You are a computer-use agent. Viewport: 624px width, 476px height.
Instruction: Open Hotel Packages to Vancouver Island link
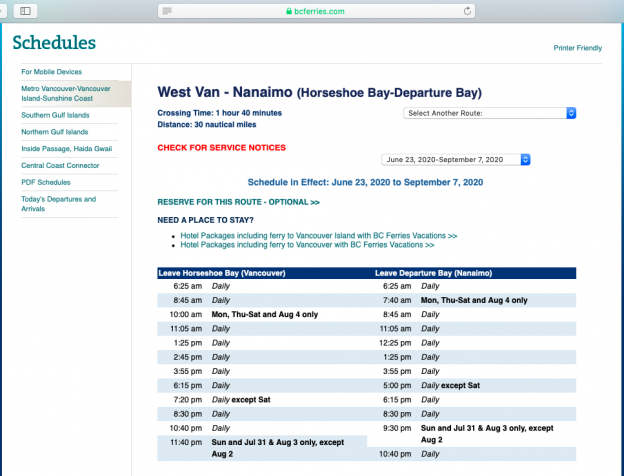click(x=319, y=236)
